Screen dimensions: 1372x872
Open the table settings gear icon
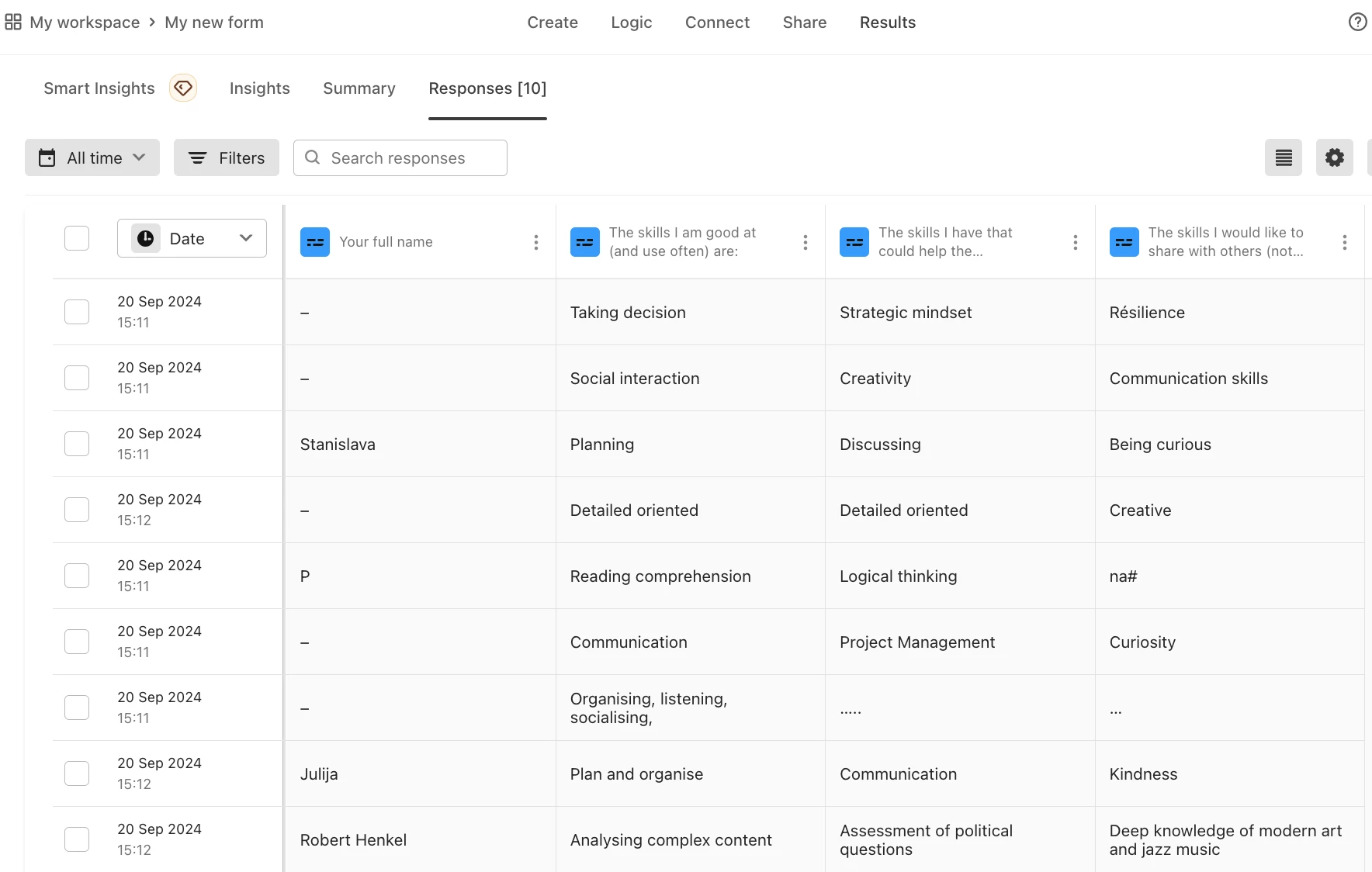[1334, 158]
